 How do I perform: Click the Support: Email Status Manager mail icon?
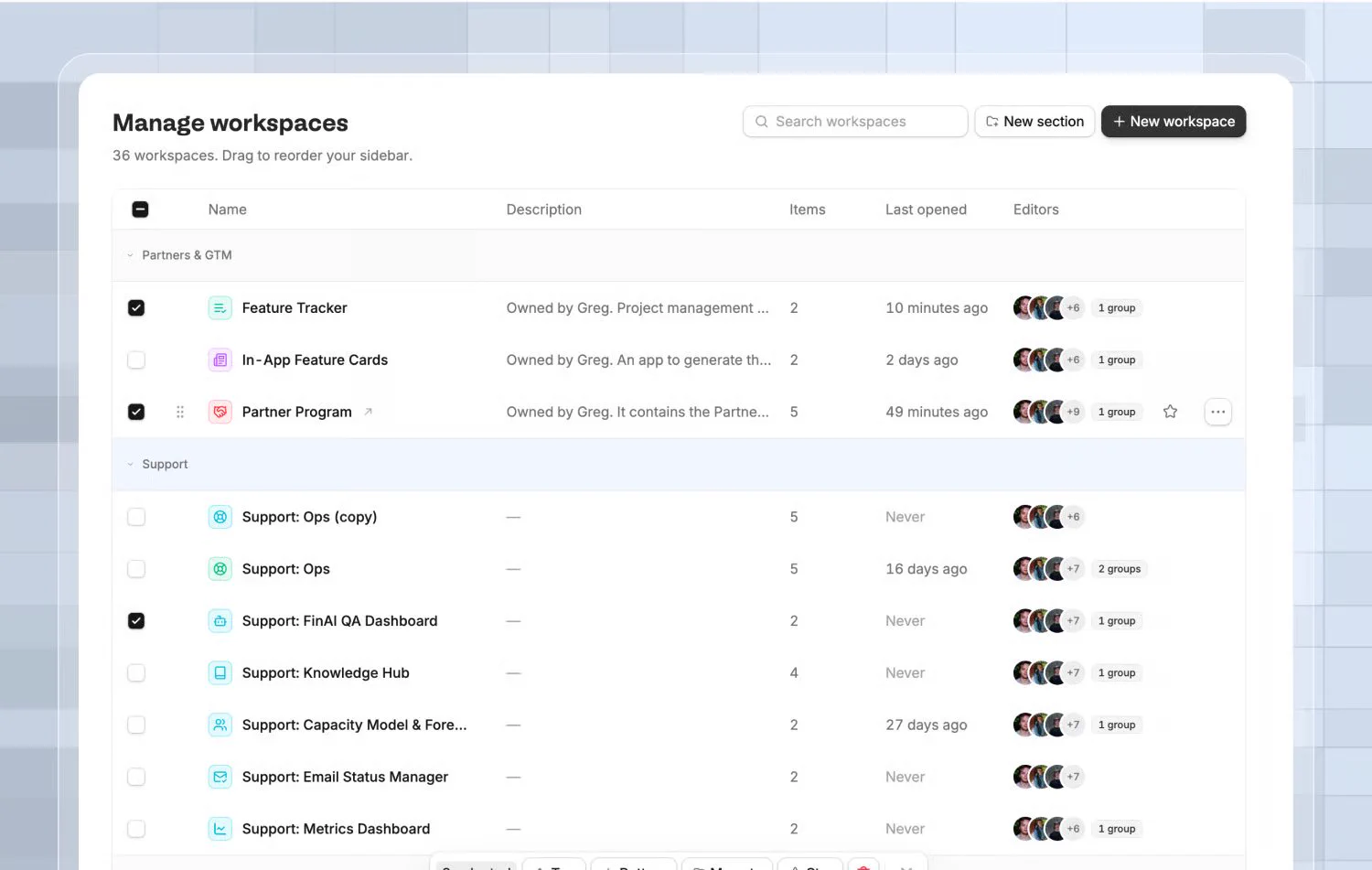click(220, 778)
